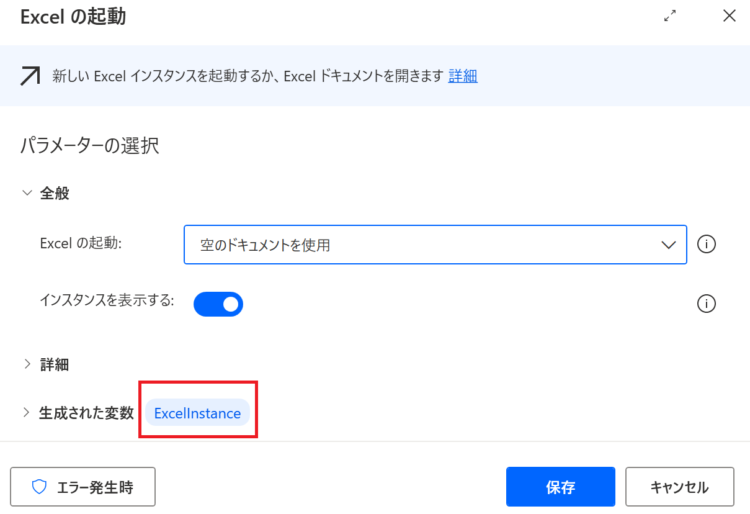Click the launch arrow icon in the banner
Screen dimensions: 750x514
click(30, 76)
